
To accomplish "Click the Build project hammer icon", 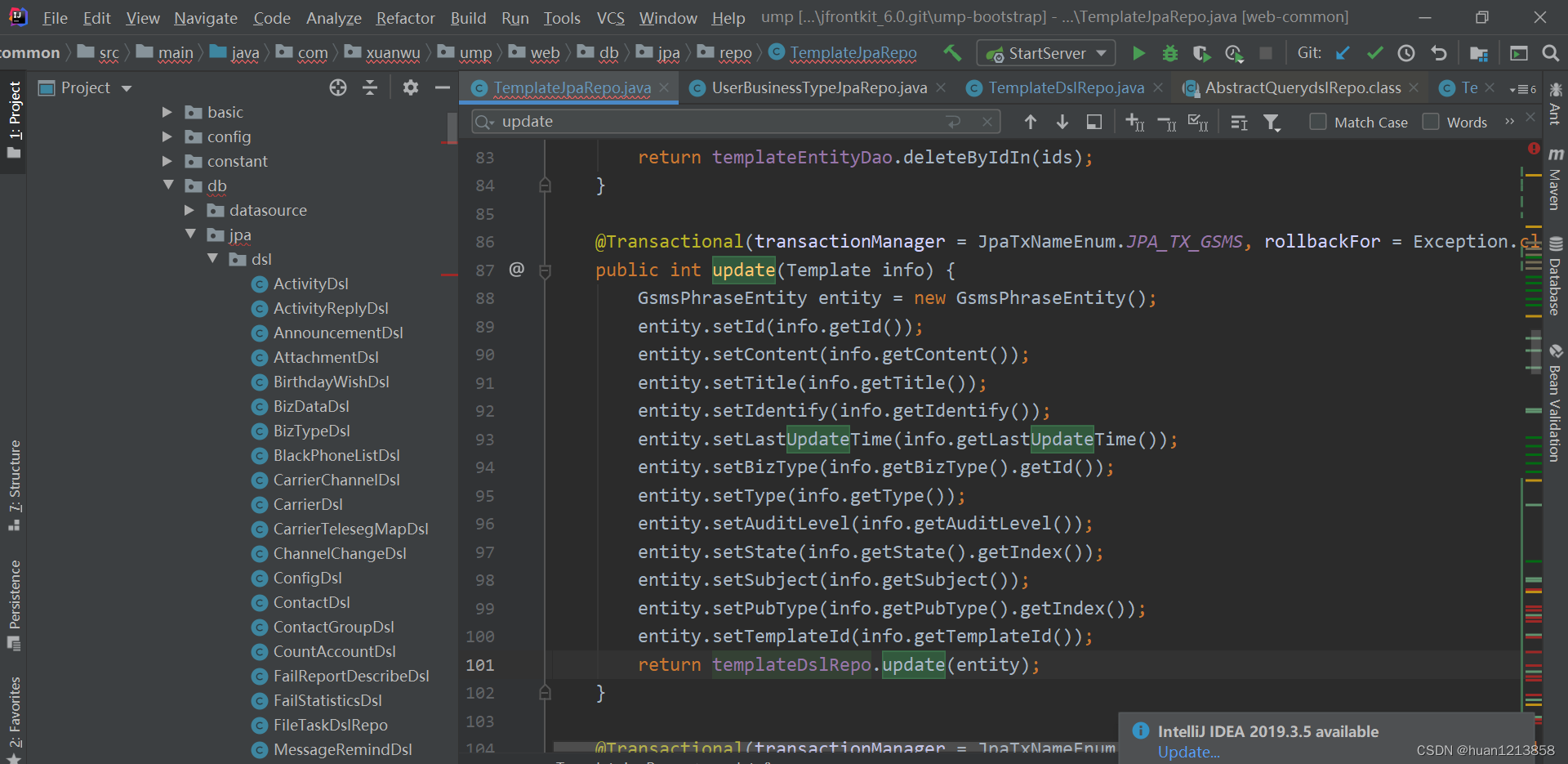I will (952, 53).
